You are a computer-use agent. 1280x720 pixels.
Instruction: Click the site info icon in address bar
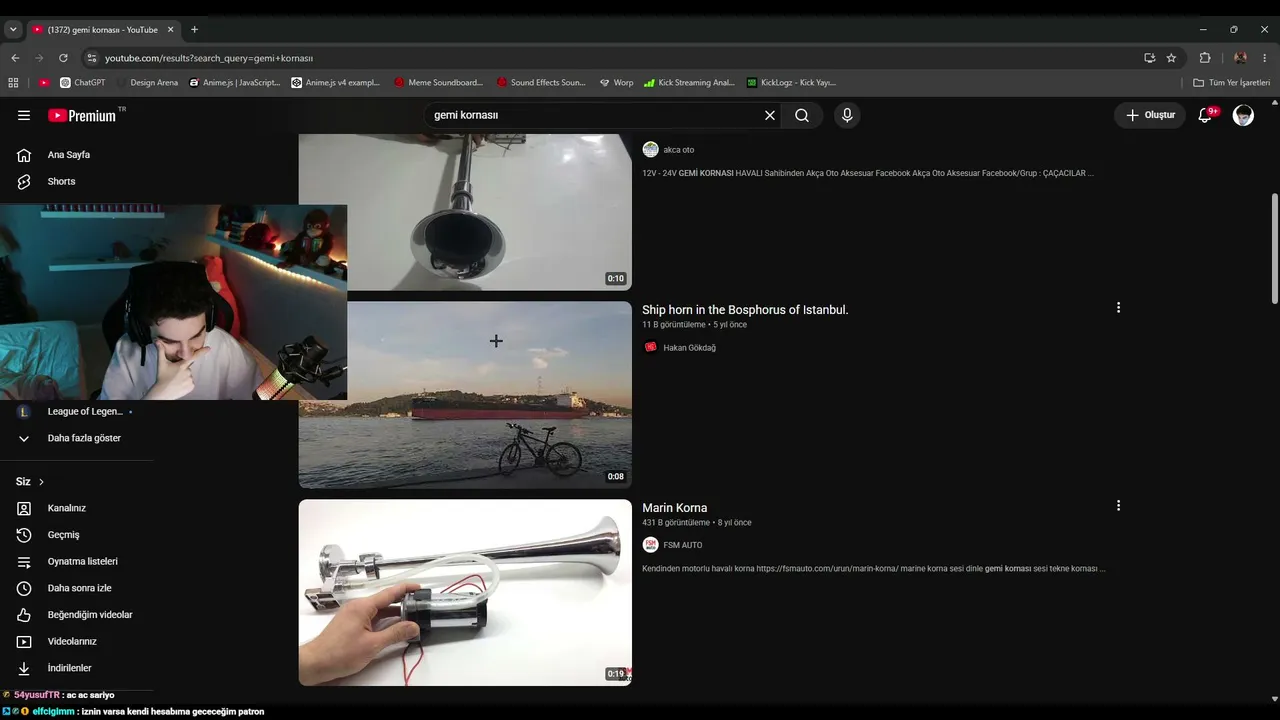(x=92, y=58)
